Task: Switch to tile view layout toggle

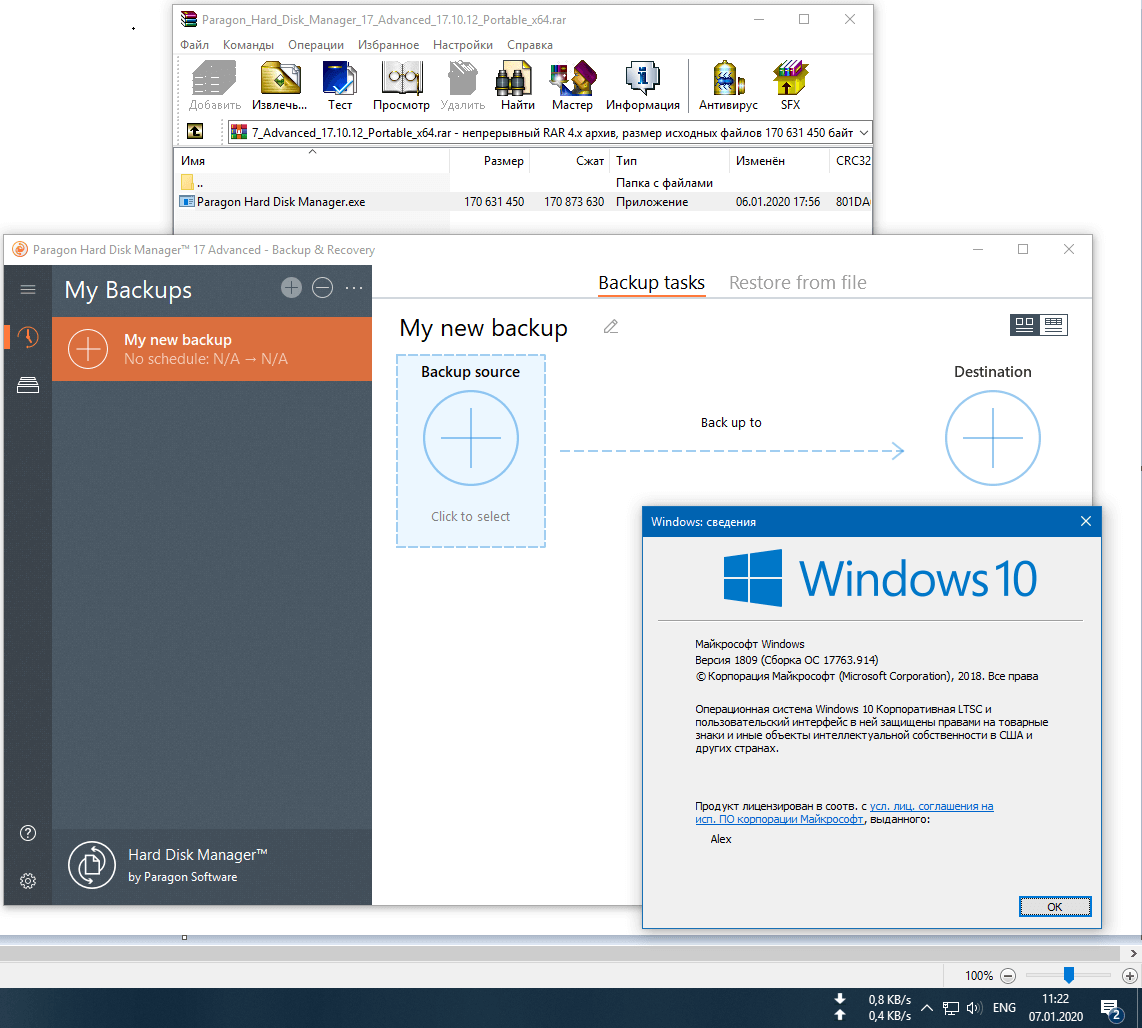Action: [x=1024, y=324]
